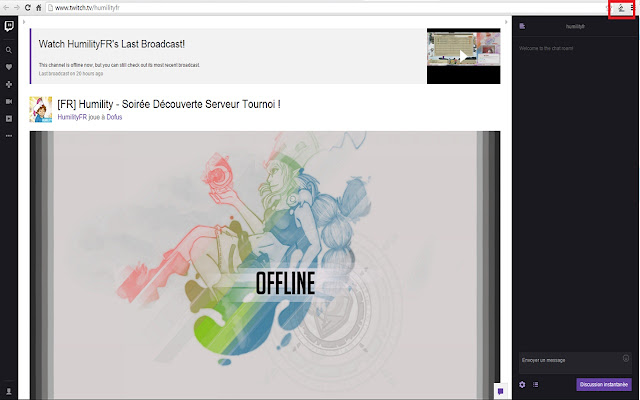Open the browser hamburger menu
This screenshot has height=400, width=640.
[x=633, y=7]
